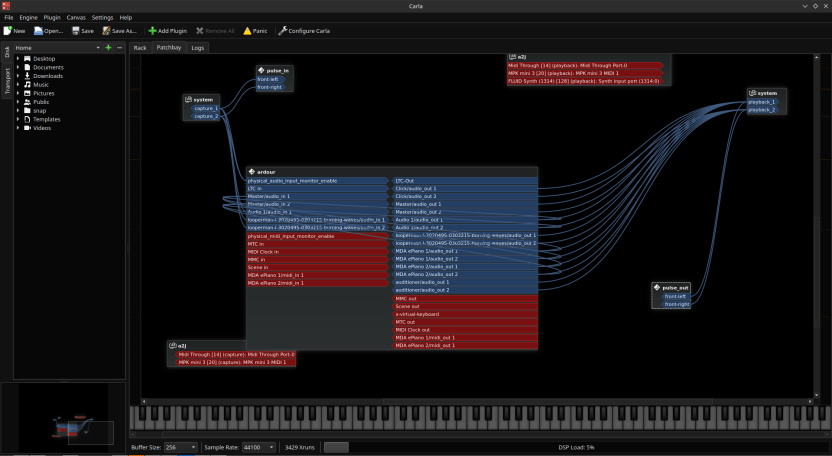Open the Home location dropdown
832x456 pixels.
coord(58,48)
